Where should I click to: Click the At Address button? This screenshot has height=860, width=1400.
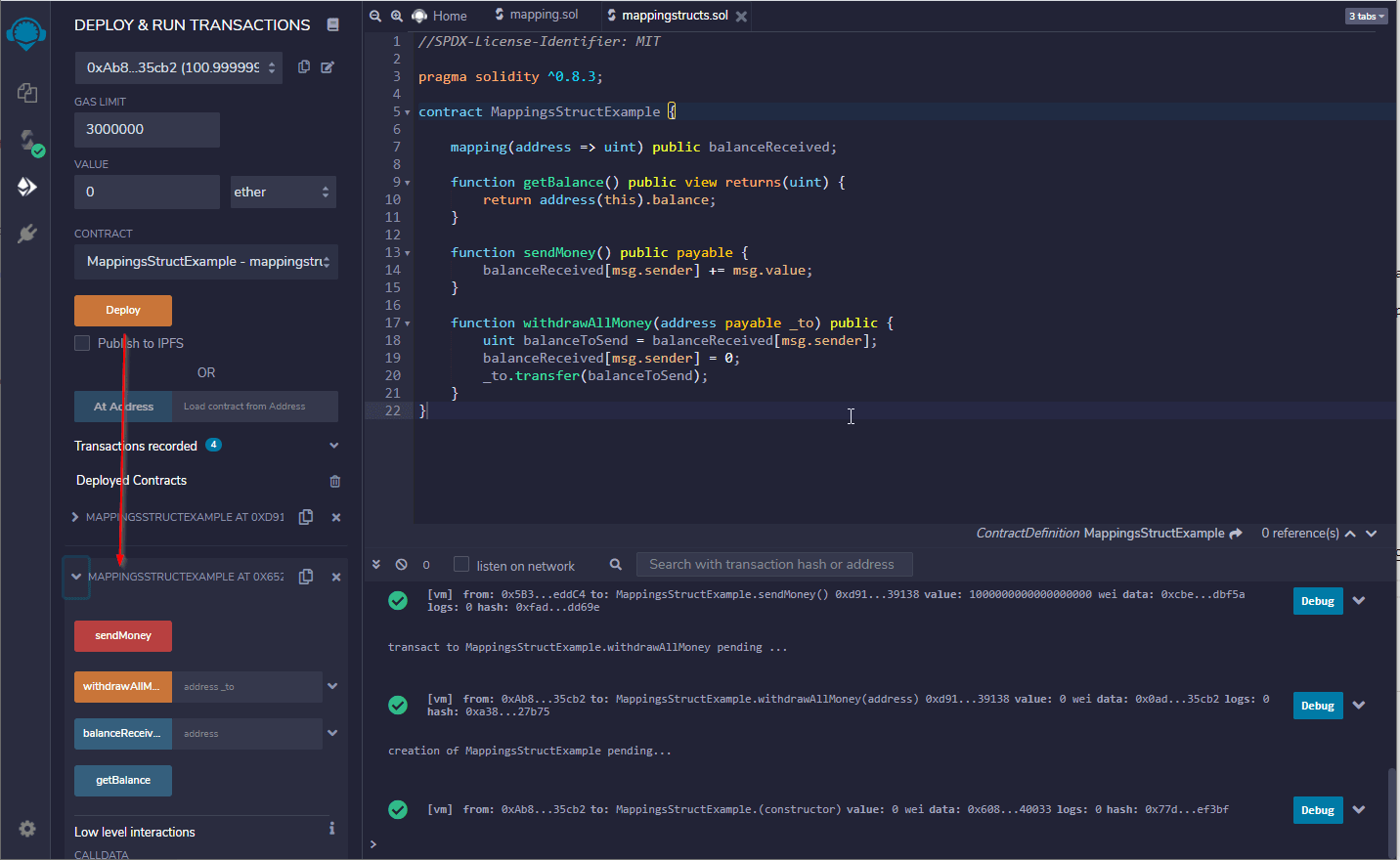123,407
